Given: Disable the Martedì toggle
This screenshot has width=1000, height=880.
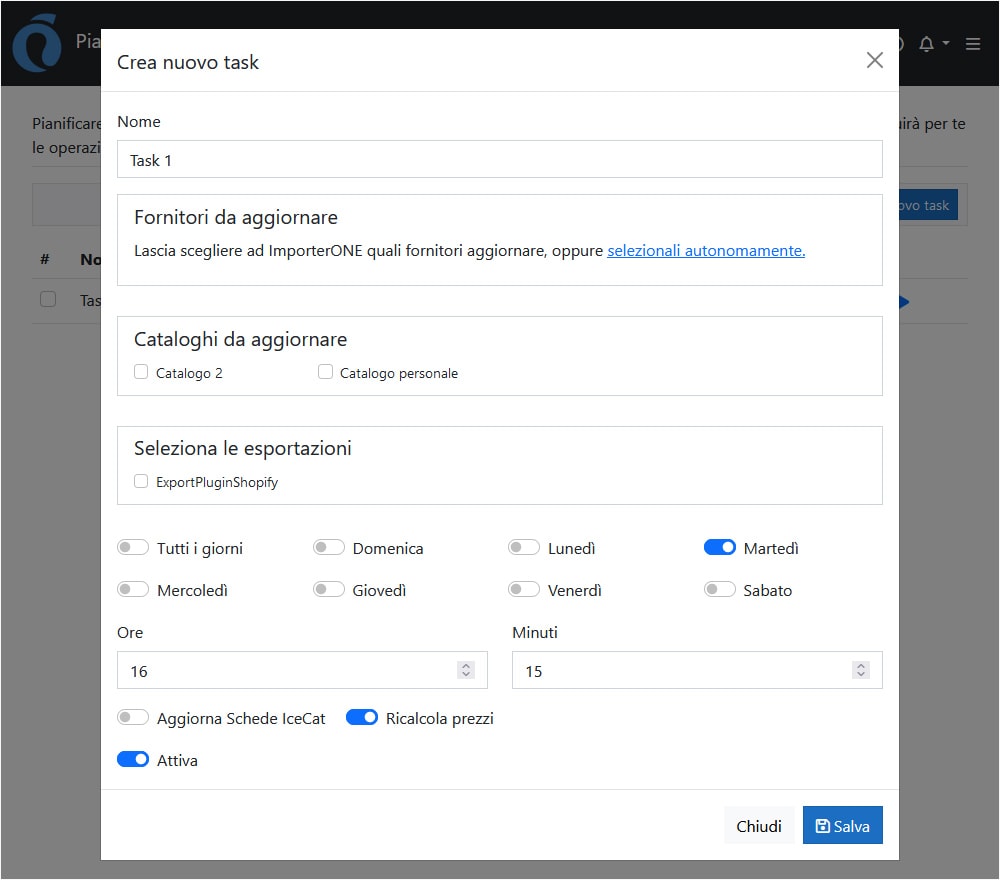Looking at the screenshot, I should [720, 548].
